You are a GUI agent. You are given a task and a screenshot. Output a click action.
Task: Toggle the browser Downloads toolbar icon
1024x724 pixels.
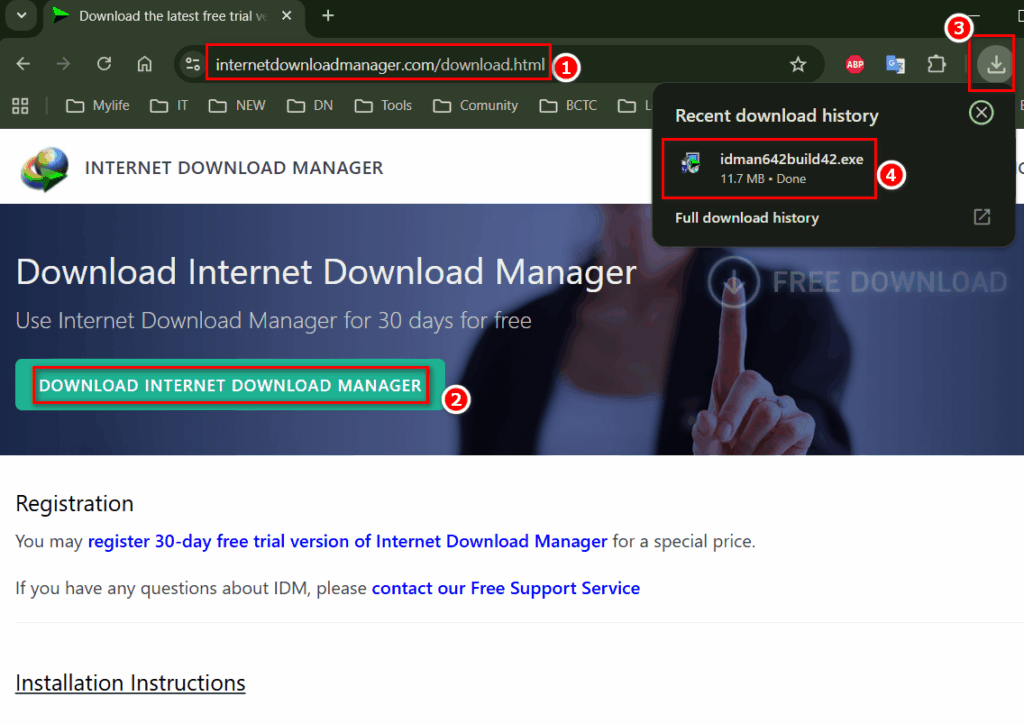click(x=995, y=64)
